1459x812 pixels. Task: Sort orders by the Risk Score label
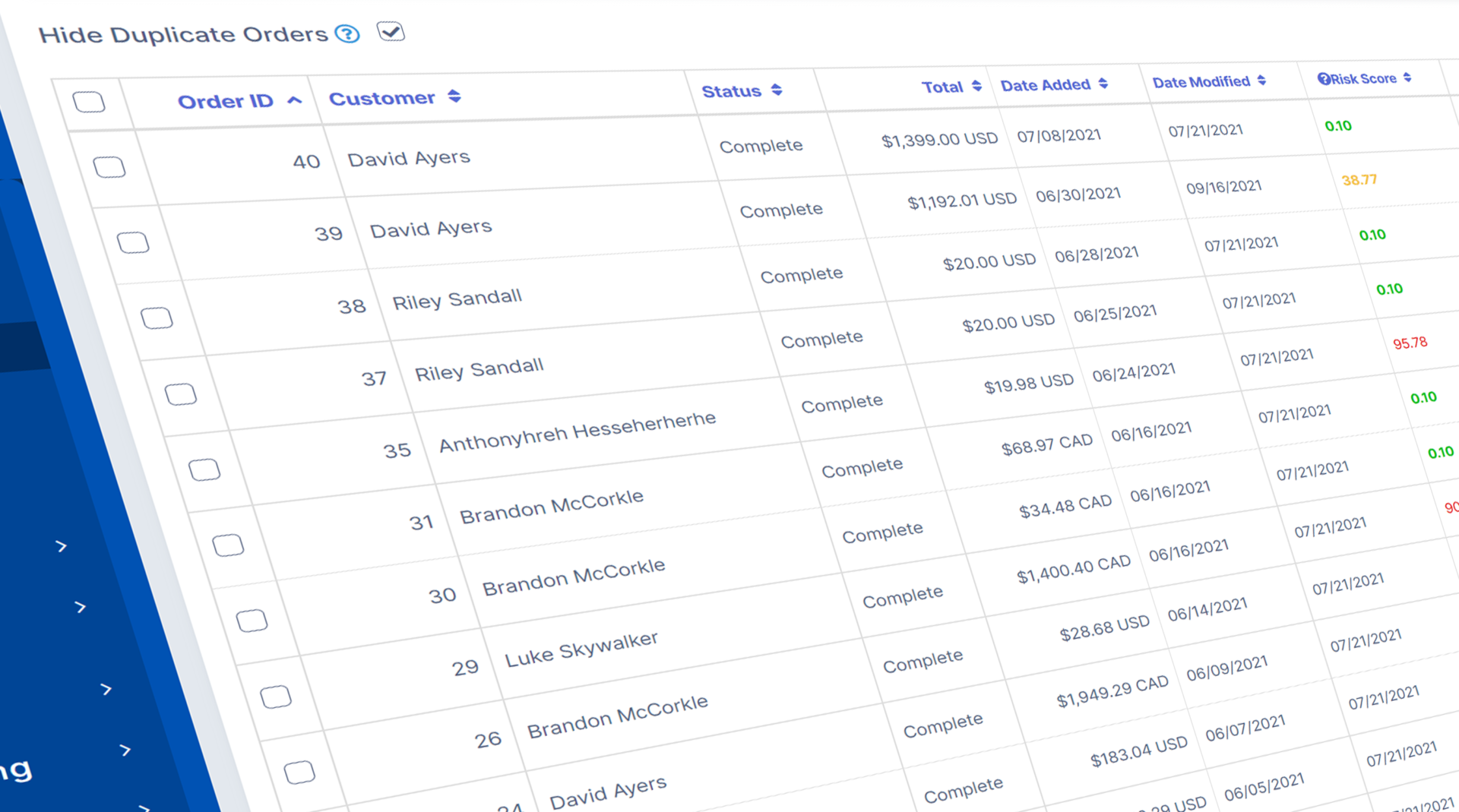pyautogui.click(x=1363, y=78)
